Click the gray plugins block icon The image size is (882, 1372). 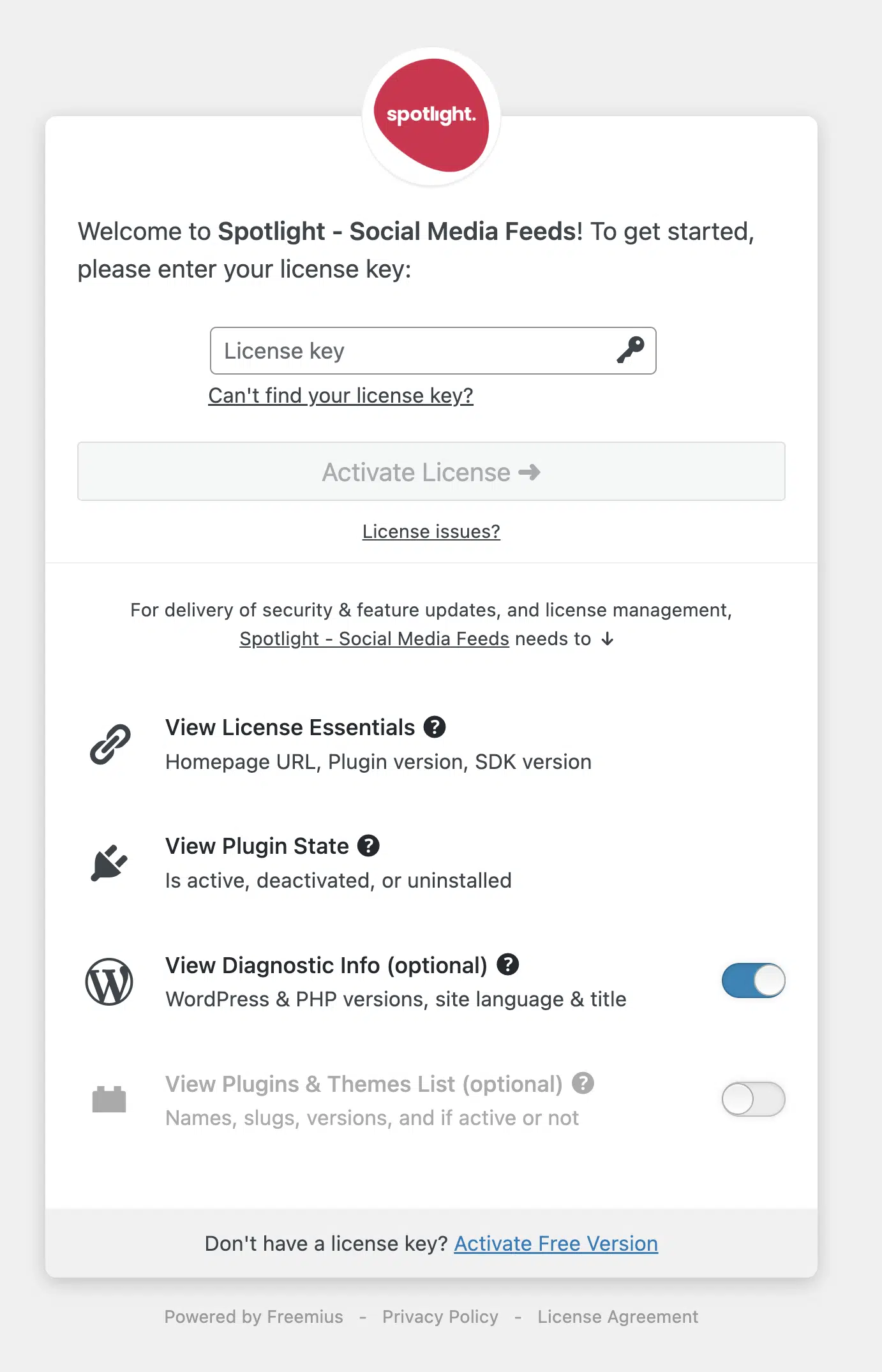point(109,1100)
